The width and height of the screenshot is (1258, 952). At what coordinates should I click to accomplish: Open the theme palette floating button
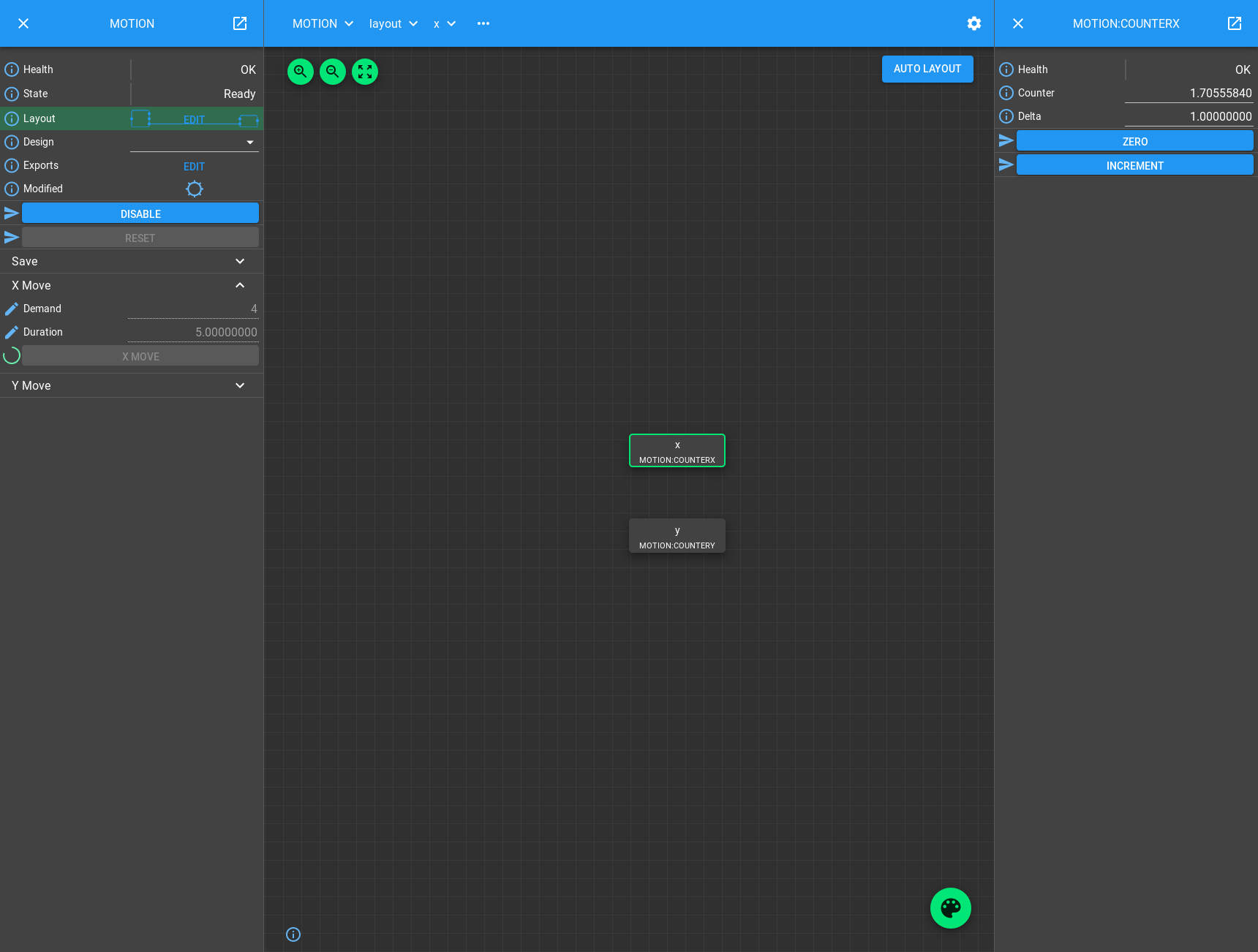950,908
